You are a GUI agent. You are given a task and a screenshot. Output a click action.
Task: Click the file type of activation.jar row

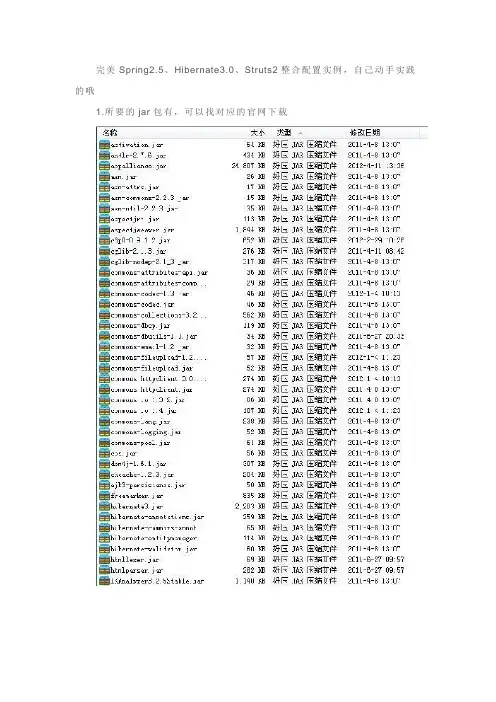point(304,145)
